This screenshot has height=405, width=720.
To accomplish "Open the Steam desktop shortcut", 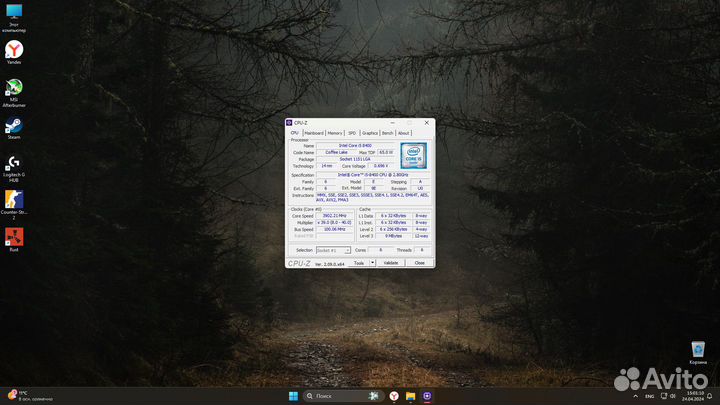I will coord(14,126).
